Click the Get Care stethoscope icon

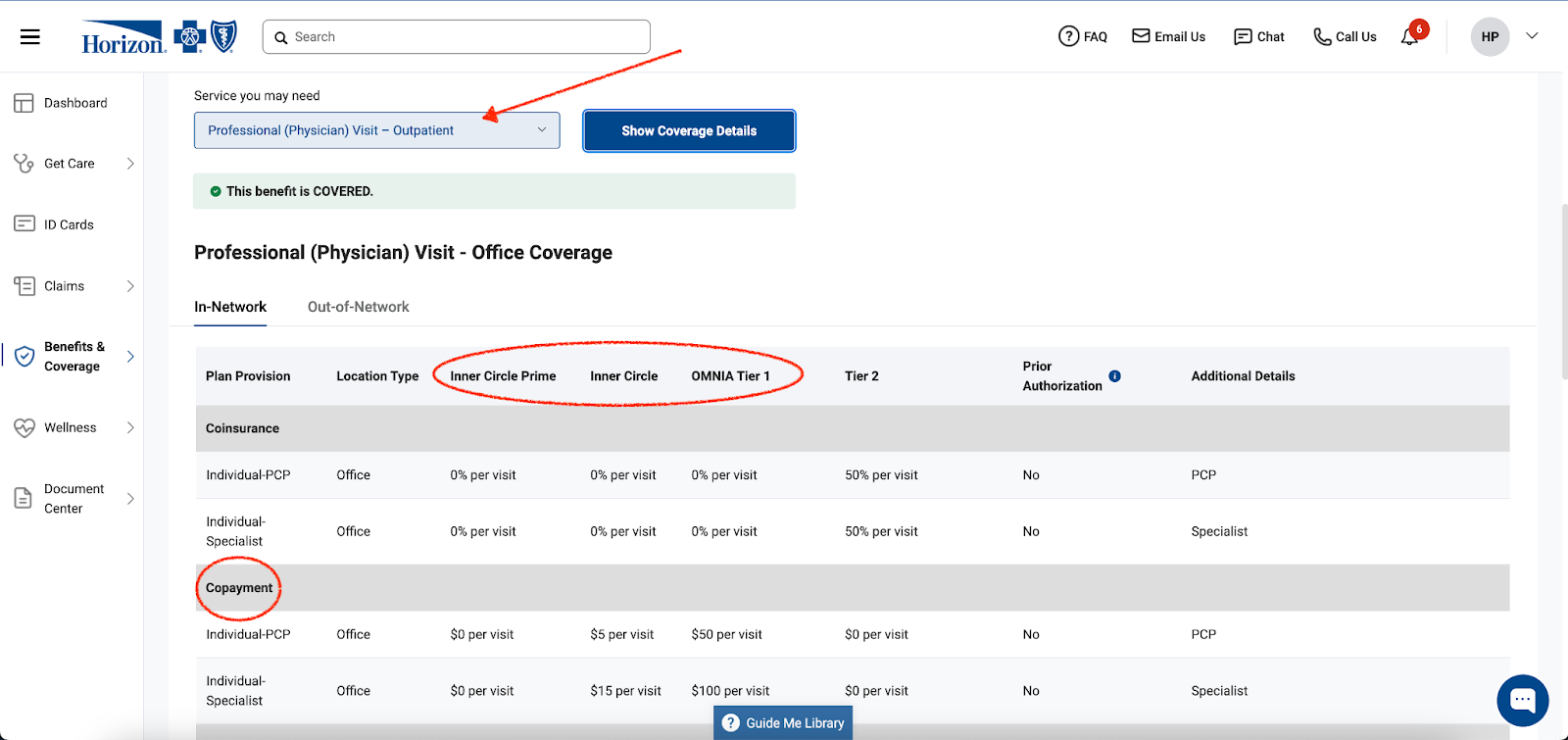coord(24,164)
